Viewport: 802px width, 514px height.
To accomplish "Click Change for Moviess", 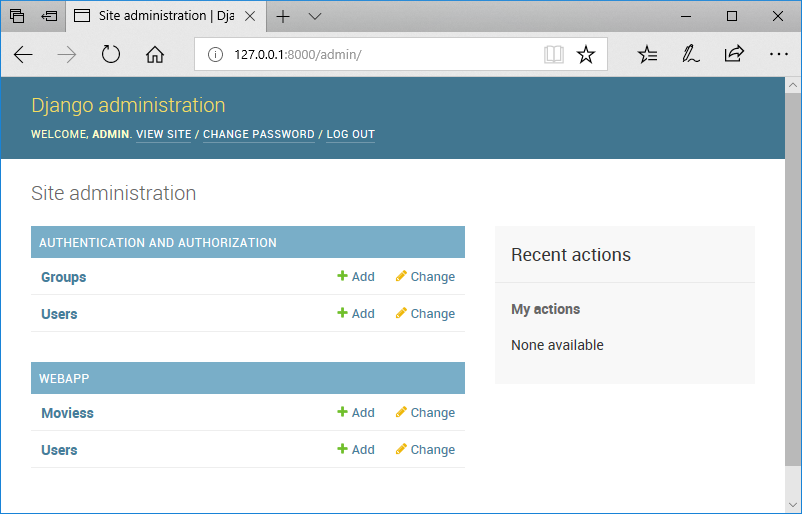I will pos(425,412).
